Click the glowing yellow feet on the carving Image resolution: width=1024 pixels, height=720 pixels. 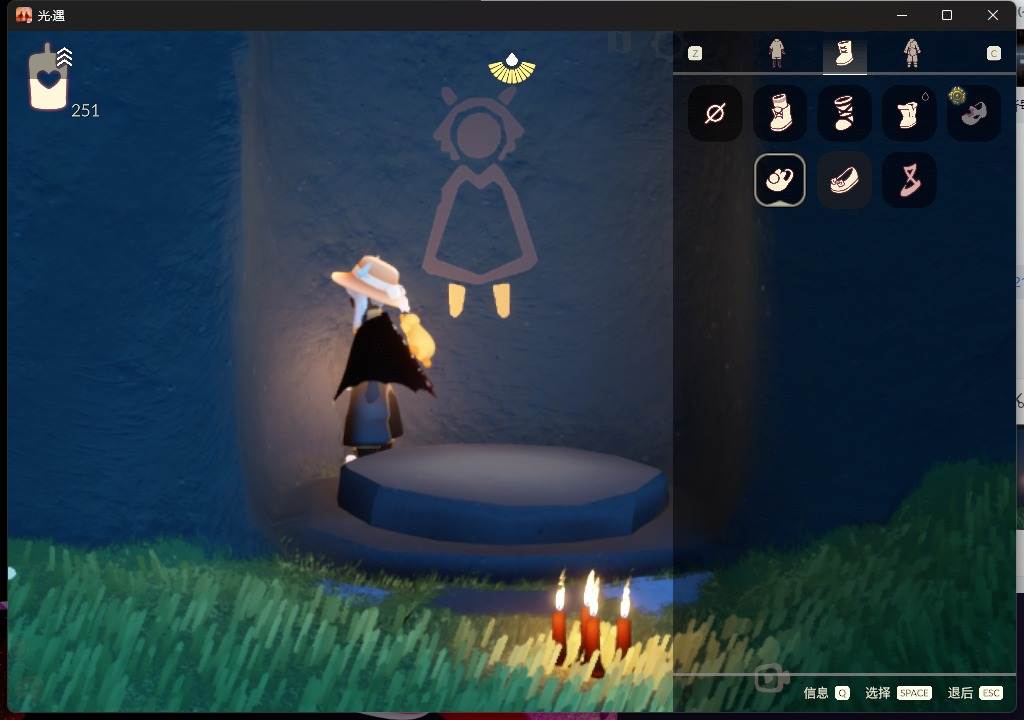pyautogui.click(x=479, y=300)
